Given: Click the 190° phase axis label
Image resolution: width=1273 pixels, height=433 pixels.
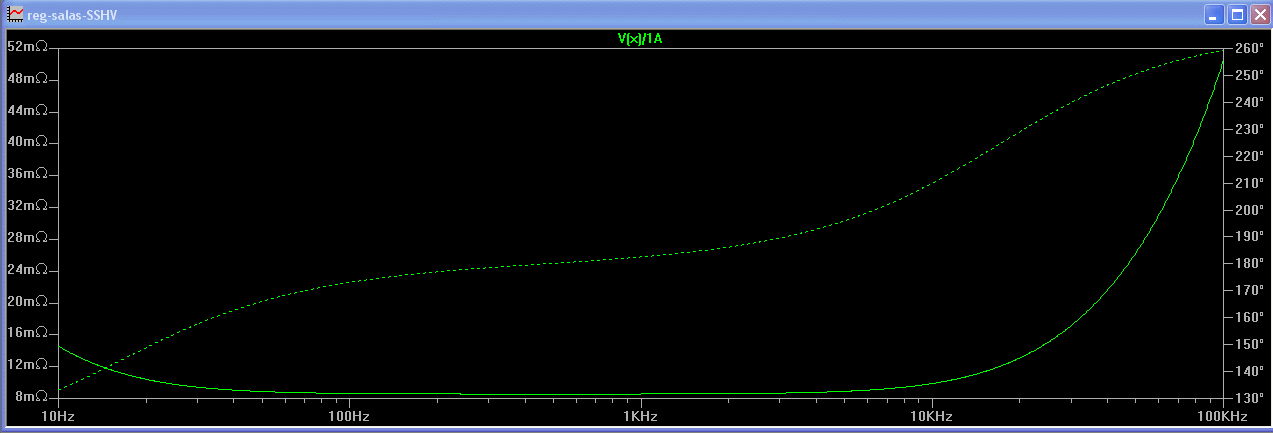Looking at the screenshot, I should point(1250,237).
